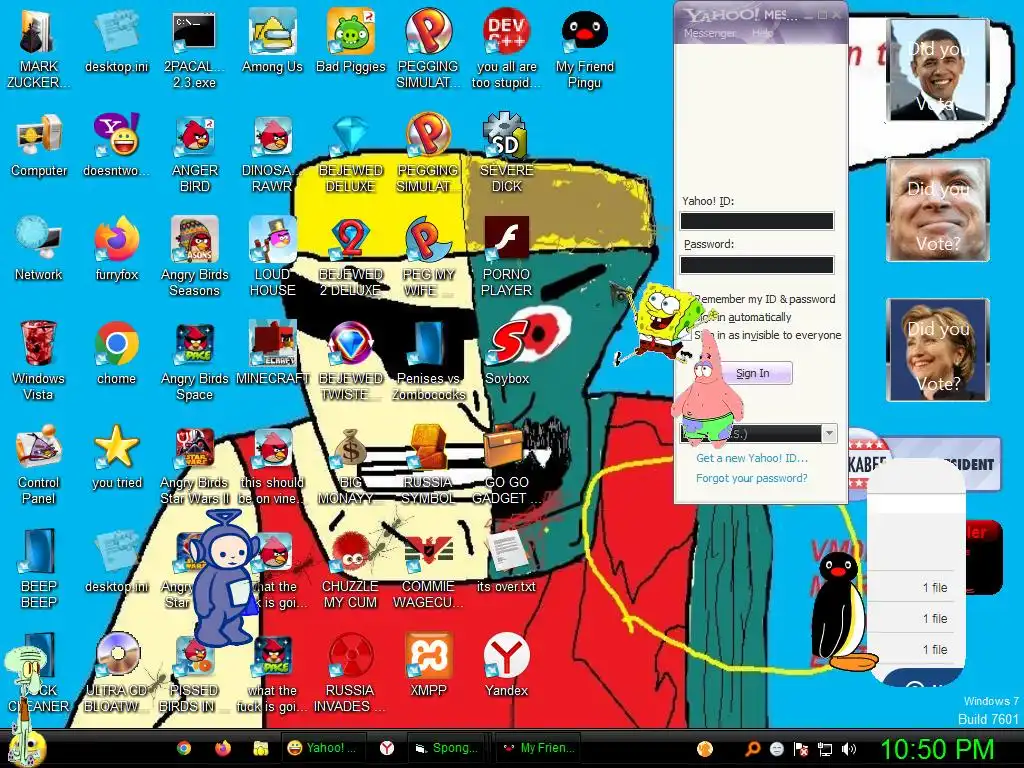This screenshot has height=768, width=1024.
Task: Open the its over.txt file
Action: (507, 560)
